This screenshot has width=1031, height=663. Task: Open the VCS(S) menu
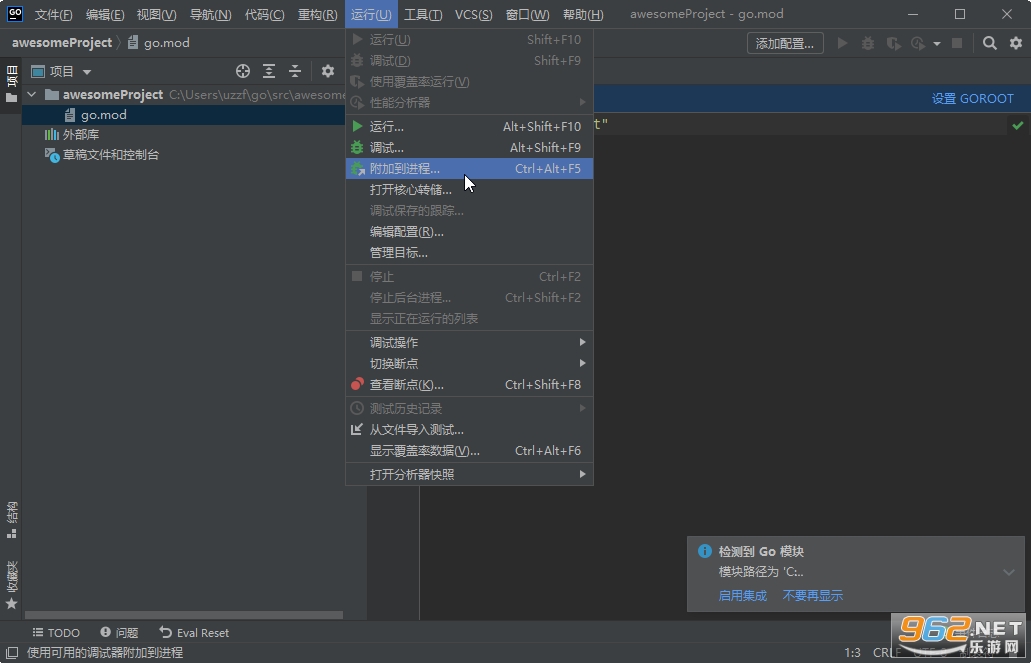(x=473, y=14)
